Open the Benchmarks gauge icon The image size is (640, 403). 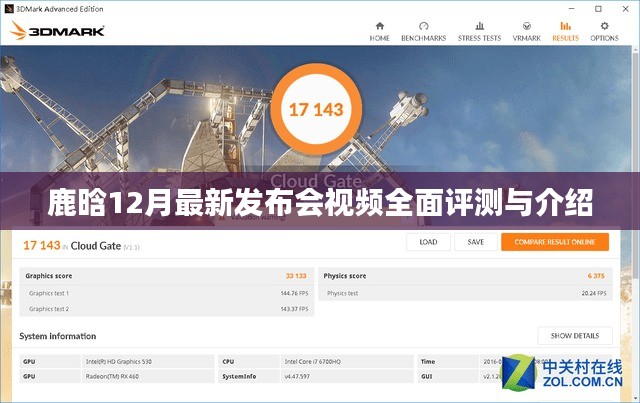[x=424, y=26]
